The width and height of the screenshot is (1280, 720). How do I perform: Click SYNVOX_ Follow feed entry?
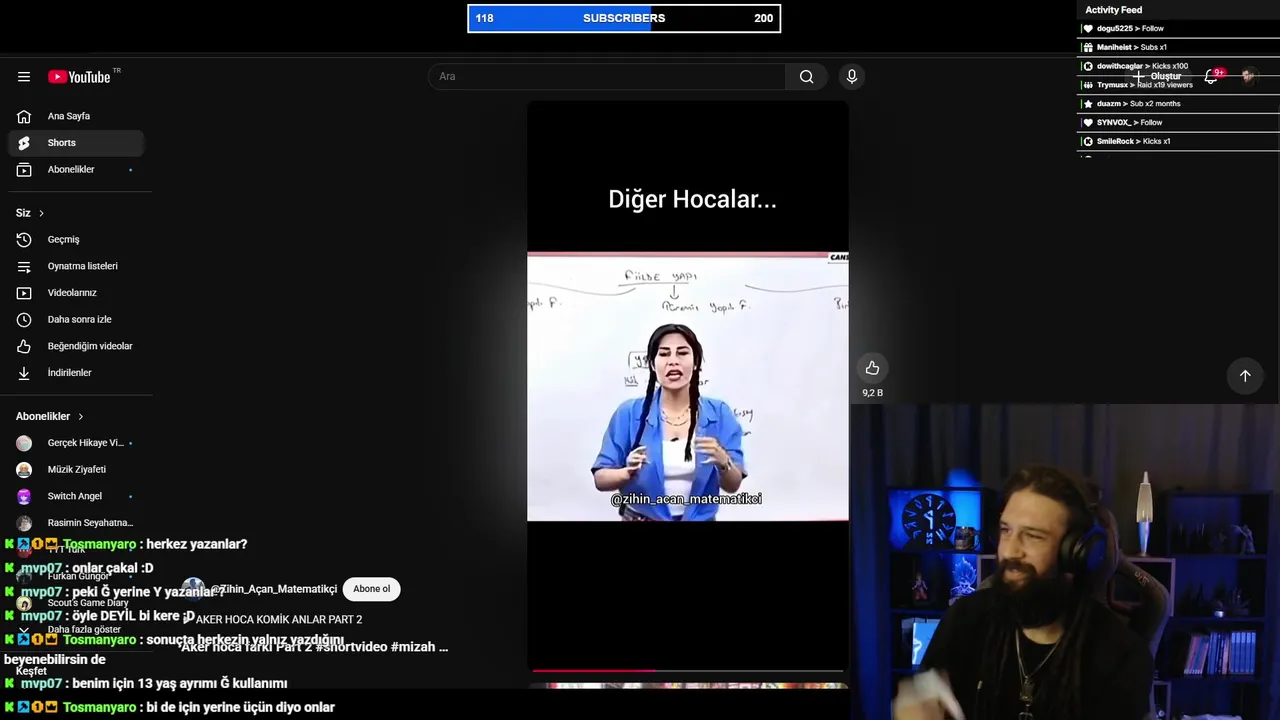[1178, 123]
